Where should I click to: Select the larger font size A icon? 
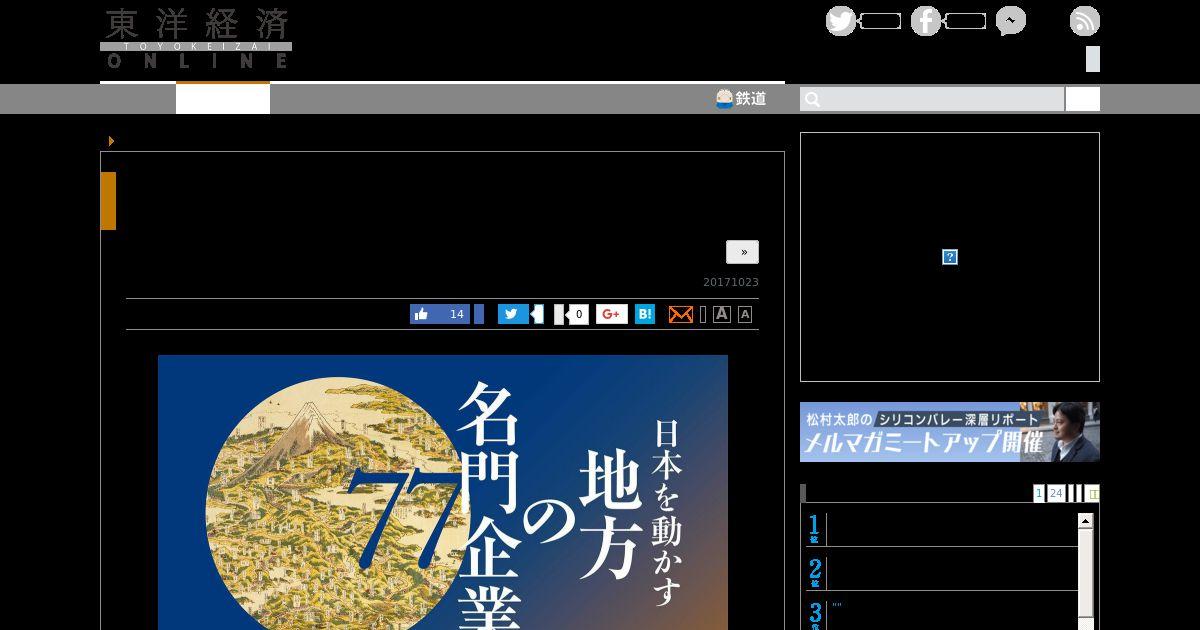pos(722,314)
